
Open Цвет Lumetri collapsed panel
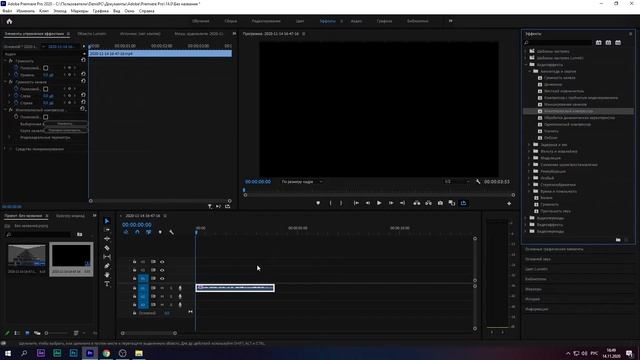coord(536,269)
